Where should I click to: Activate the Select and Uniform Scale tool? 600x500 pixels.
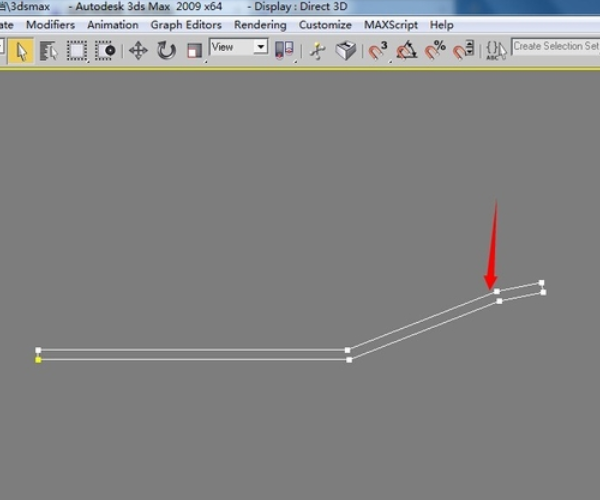tap(194, 51)
